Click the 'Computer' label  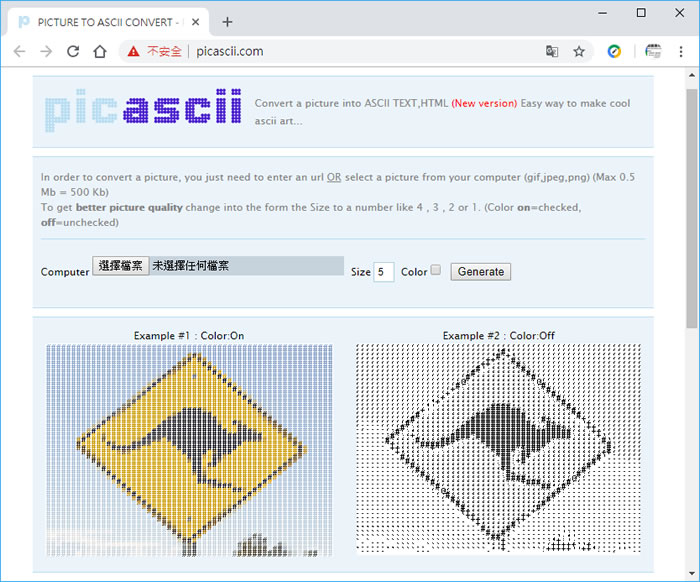(x=65, y=272)
